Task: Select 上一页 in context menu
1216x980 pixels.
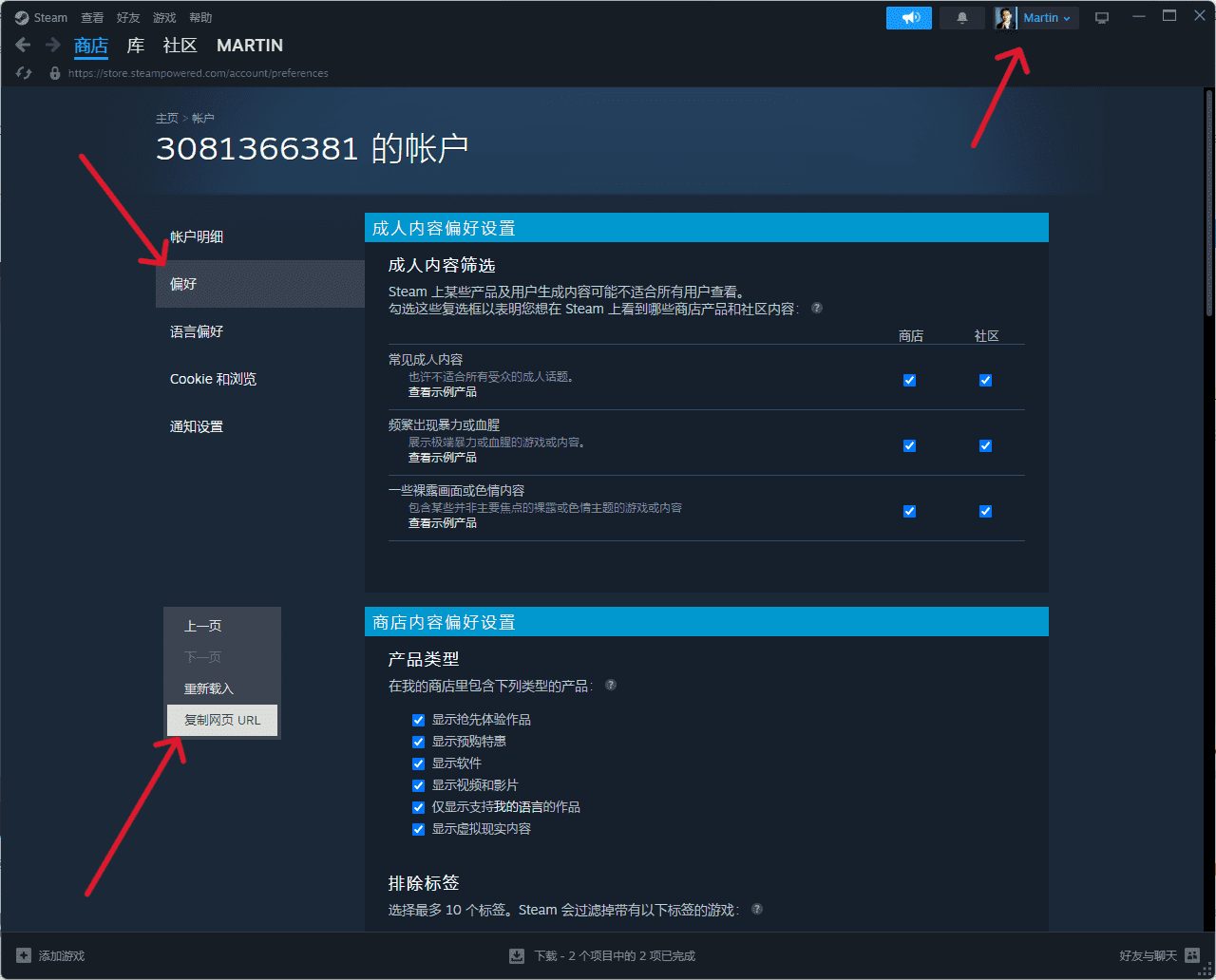Action: pos(222,626)
